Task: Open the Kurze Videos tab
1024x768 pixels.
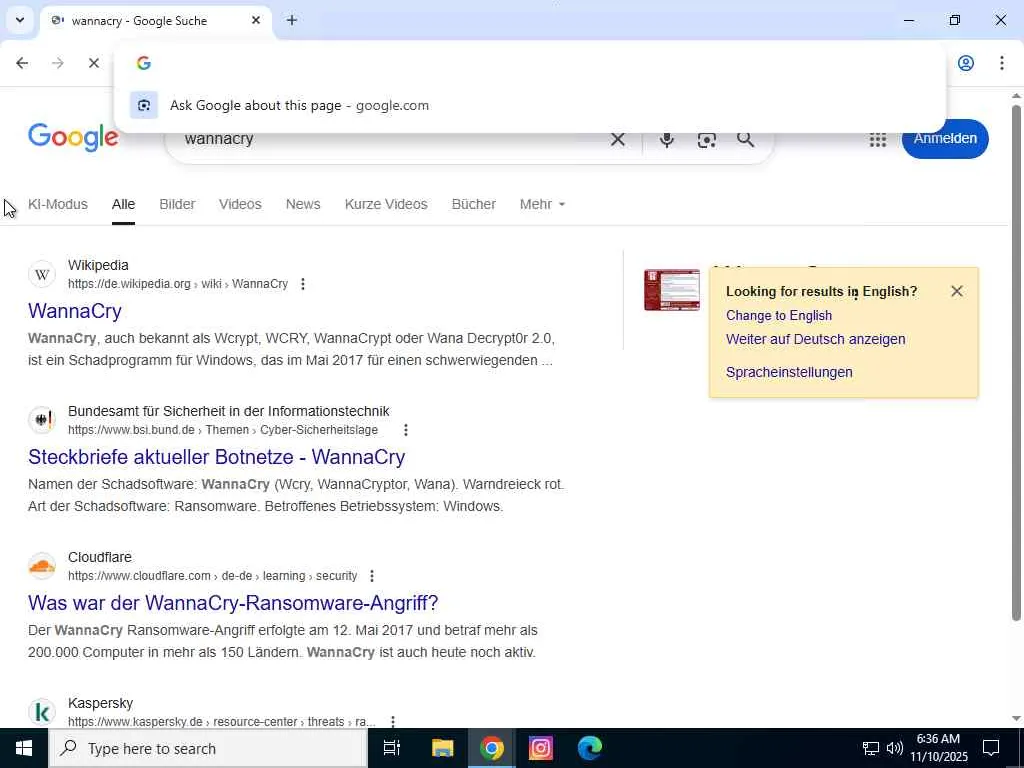Action: pos(386,204)
